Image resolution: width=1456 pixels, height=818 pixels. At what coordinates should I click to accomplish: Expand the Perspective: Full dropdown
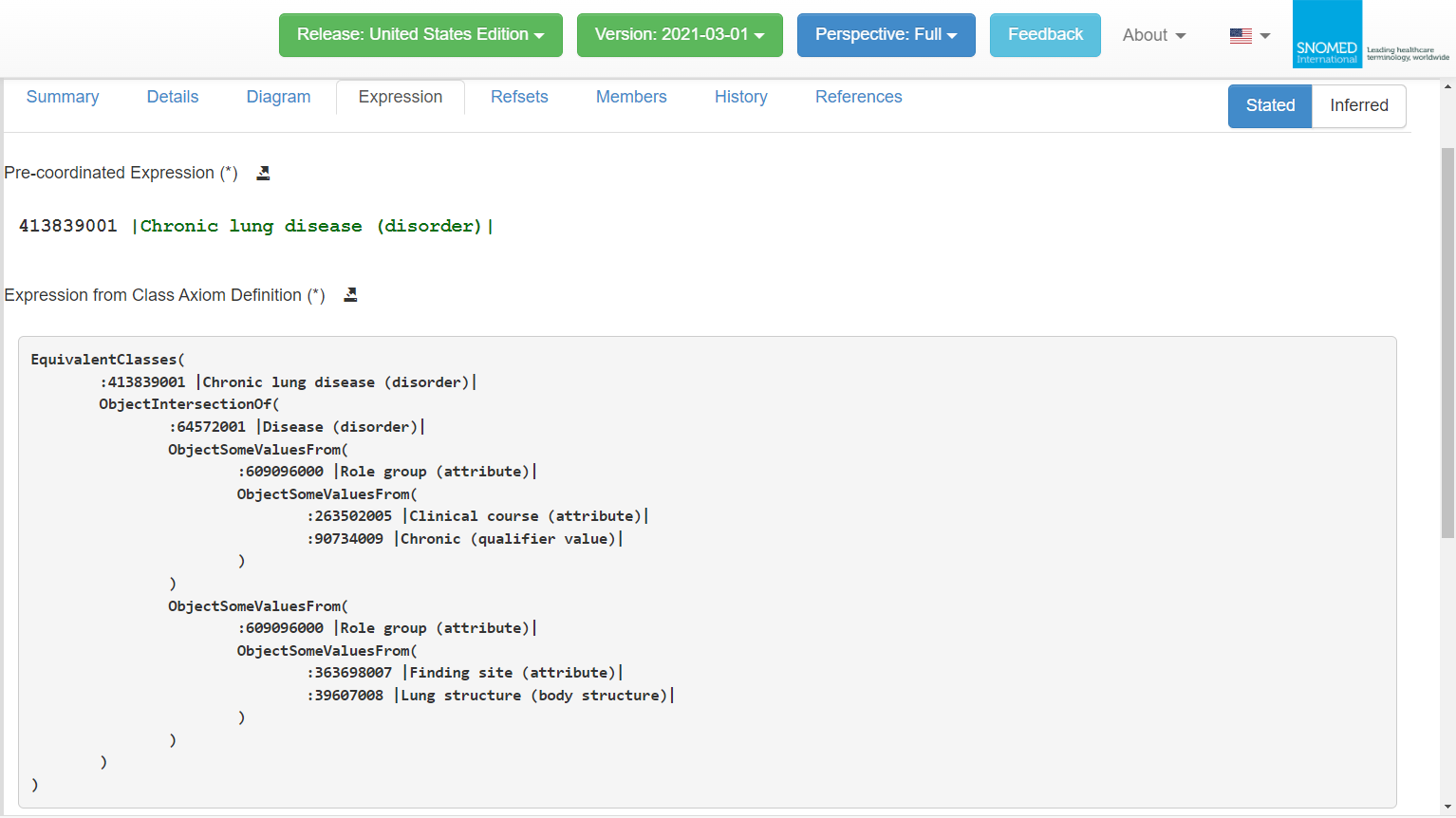coord(886,35)
